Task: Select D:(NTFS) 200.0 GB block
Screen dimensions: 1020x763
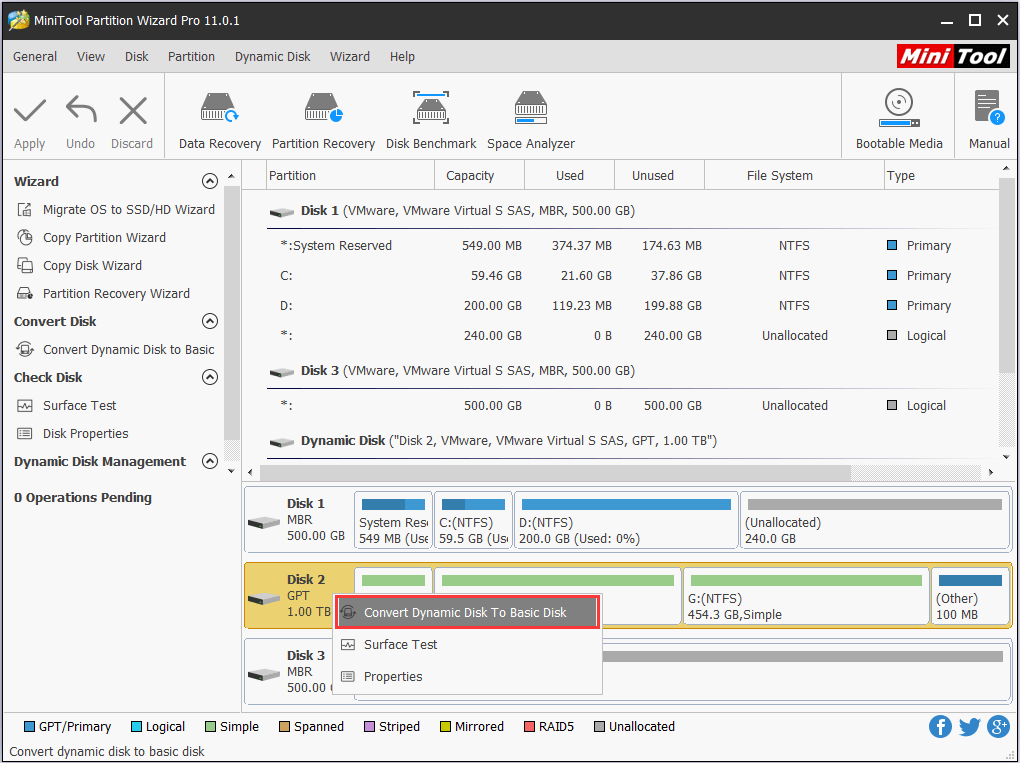Action: coord(626,520)
